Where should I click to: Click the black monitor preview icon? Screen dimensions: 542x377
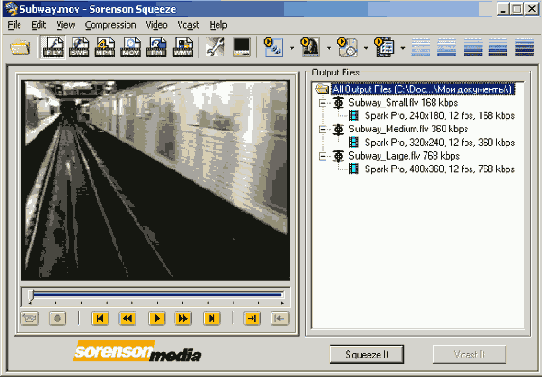point(242,47)
